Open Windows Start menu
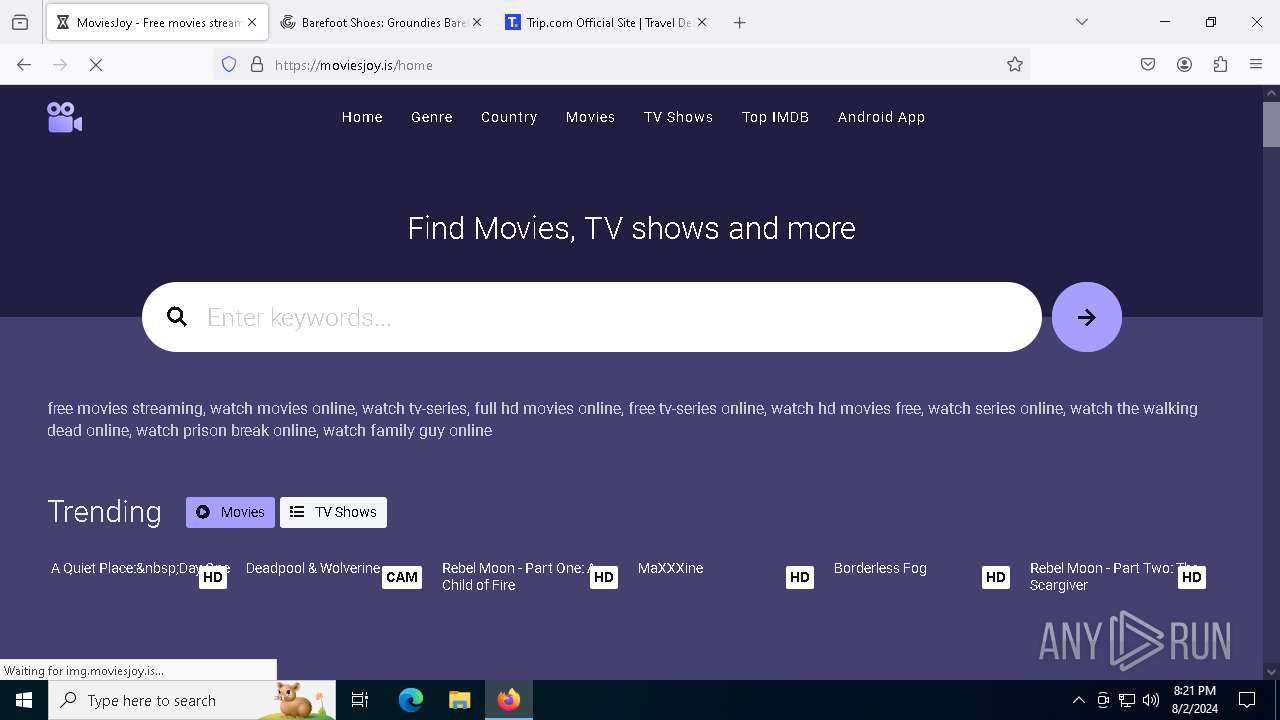 coord(24,700)
